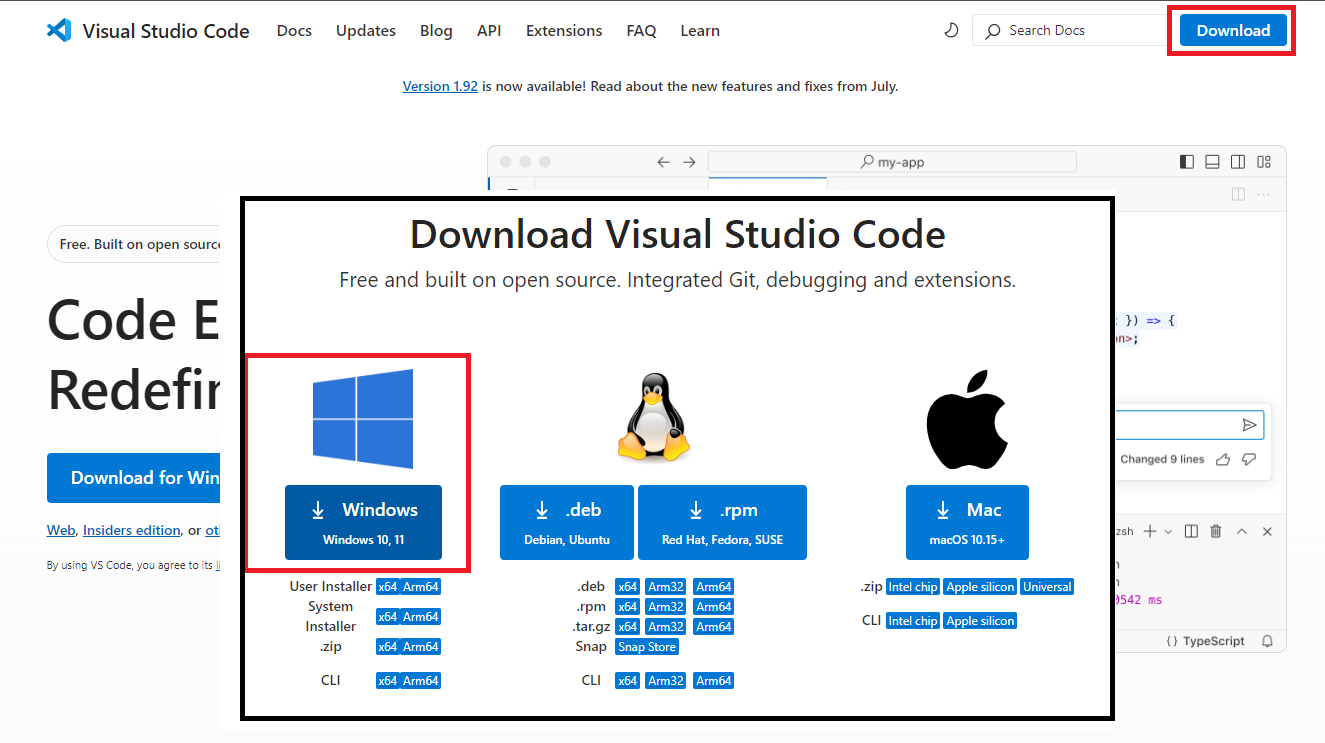
Task: Select Linux .deb Arm32 link
Action: (665, 587)
